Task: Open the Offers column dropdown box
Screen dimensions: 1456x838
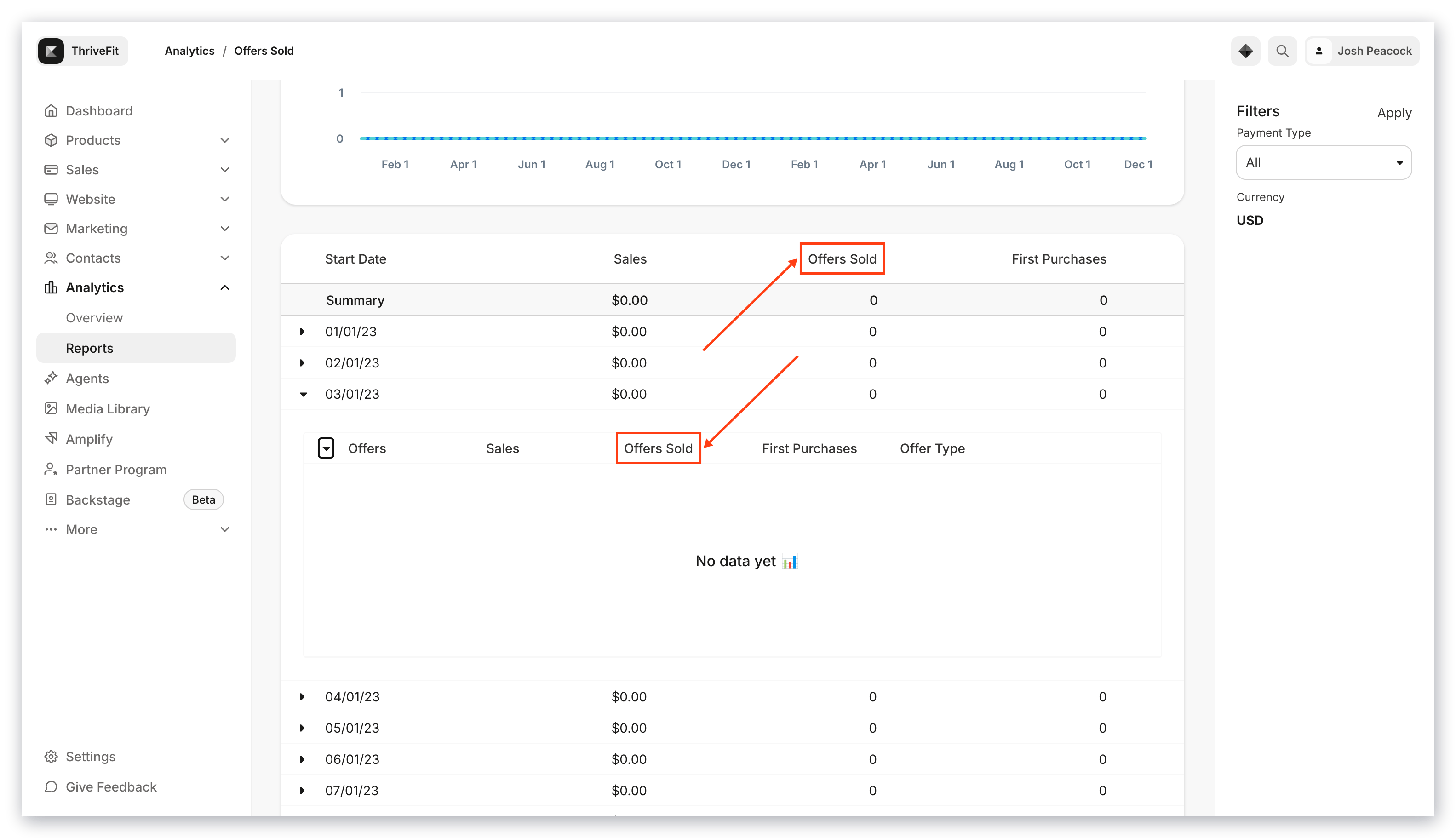Action: (326, 448)
